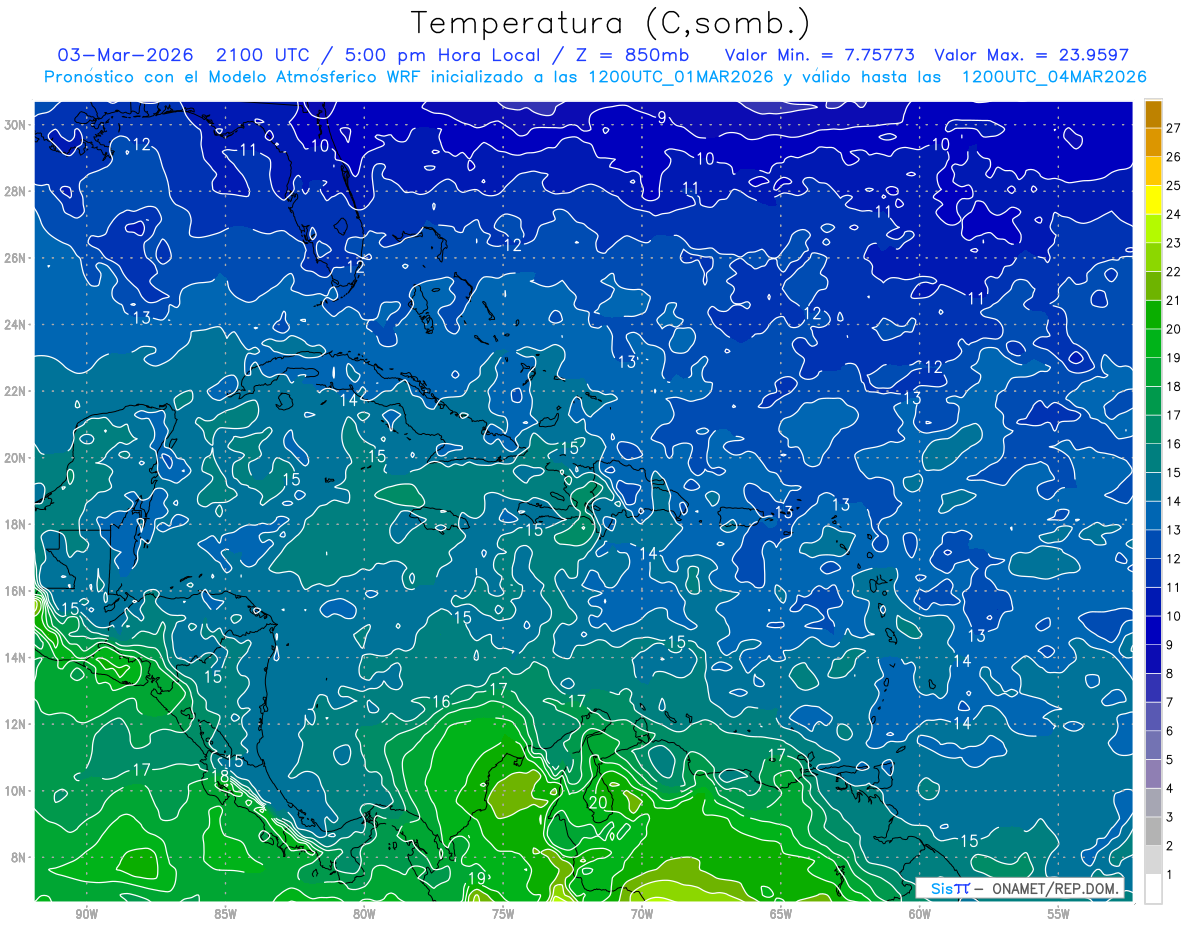Click the '28N' latitude axis label
Viewport: 1200px width, 927px height.
coord(15,191)
